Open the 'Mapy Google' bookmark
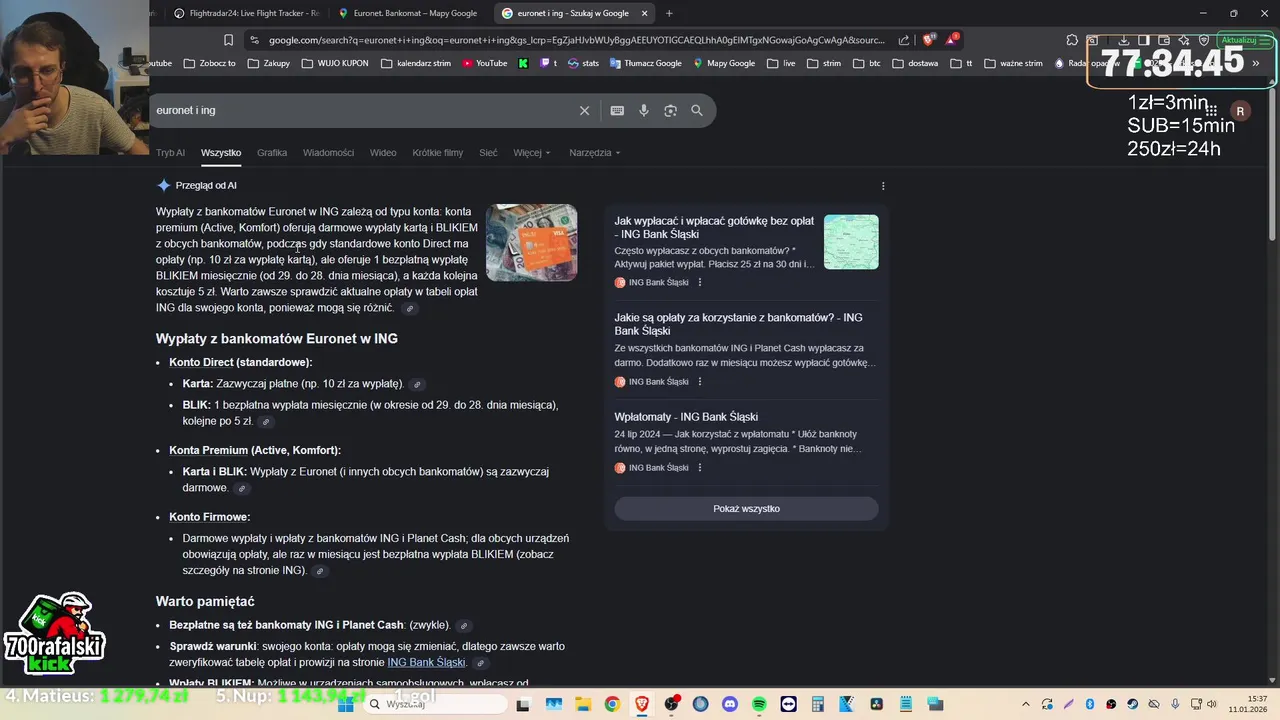The height and width of the screenshot is (720, 1280). pyautogui.click(x=723, y=63)
